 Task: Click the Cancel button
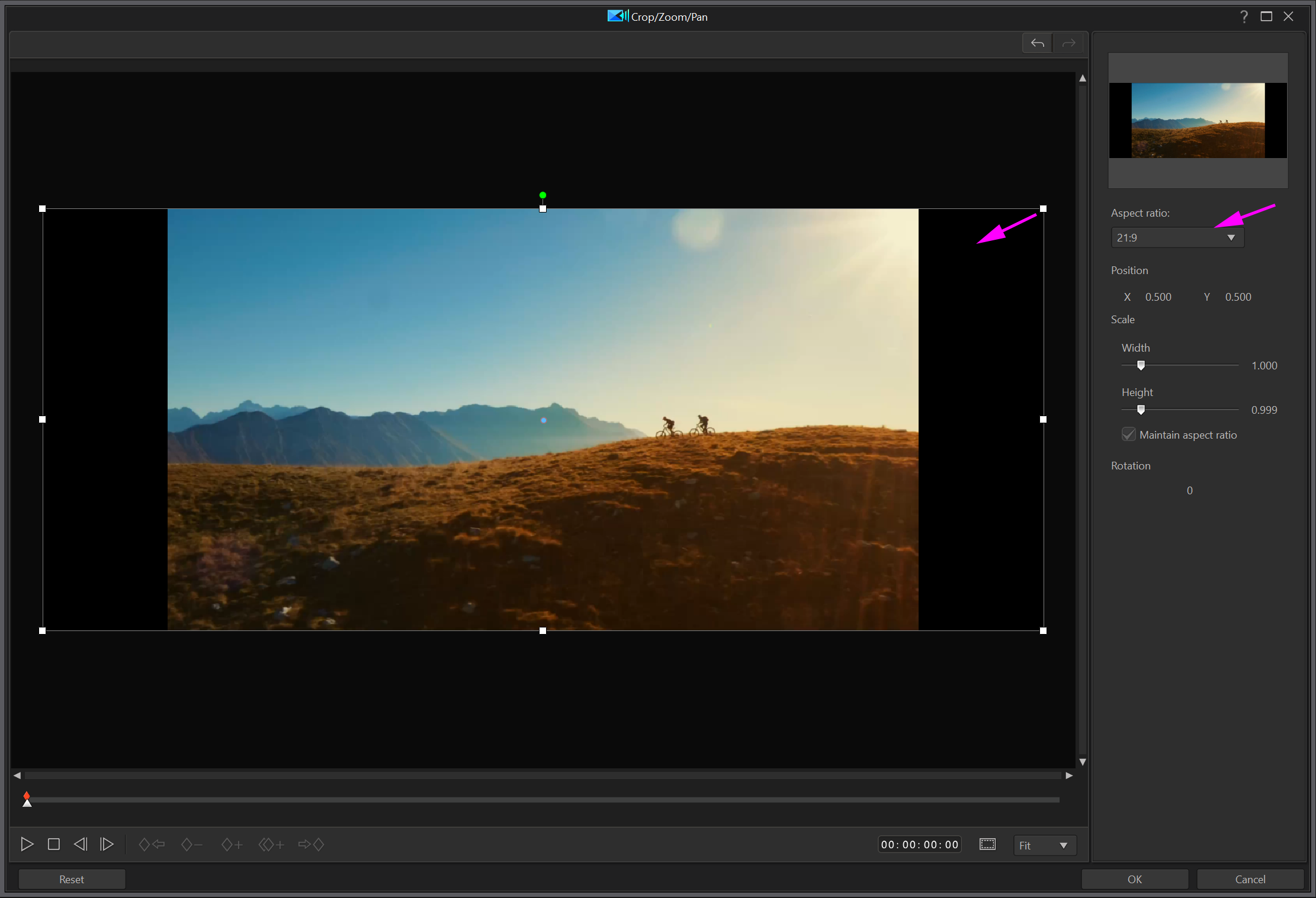(x=1250, y=879)
